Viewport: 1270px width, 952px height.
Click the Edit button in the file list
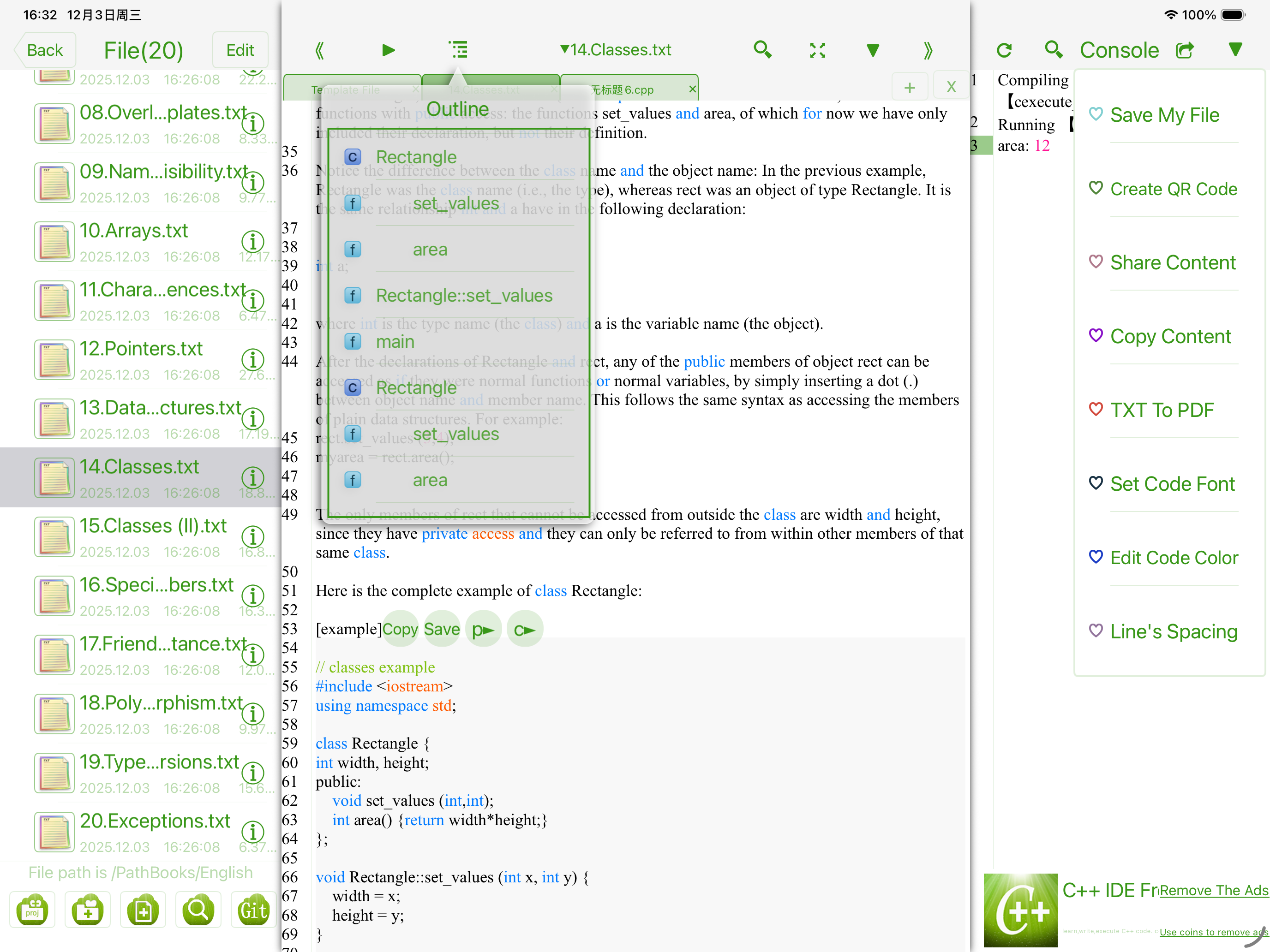click(240, 50)
